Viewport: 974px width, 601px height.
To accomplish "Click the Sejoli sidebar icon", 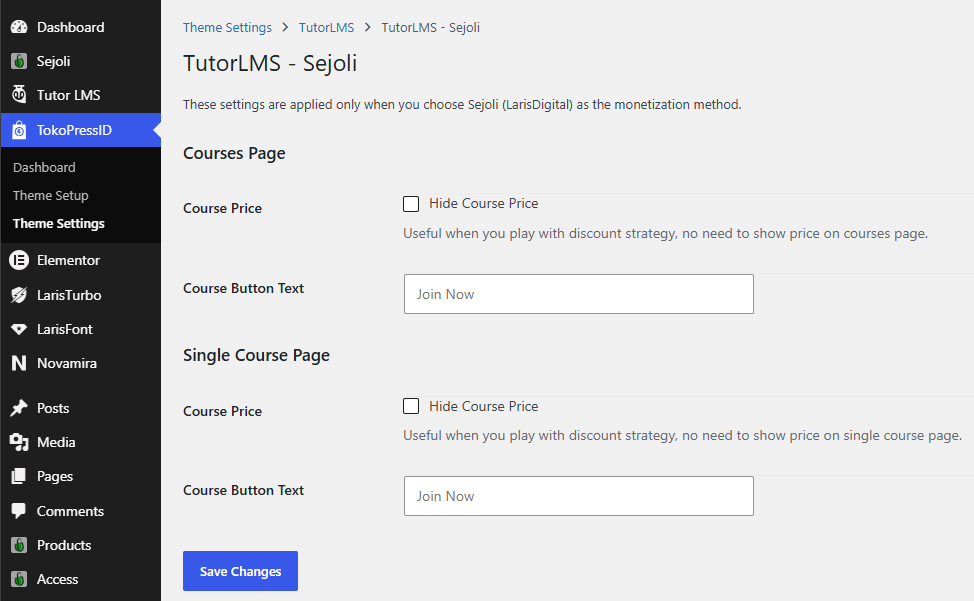I will (x=19, y=61).
